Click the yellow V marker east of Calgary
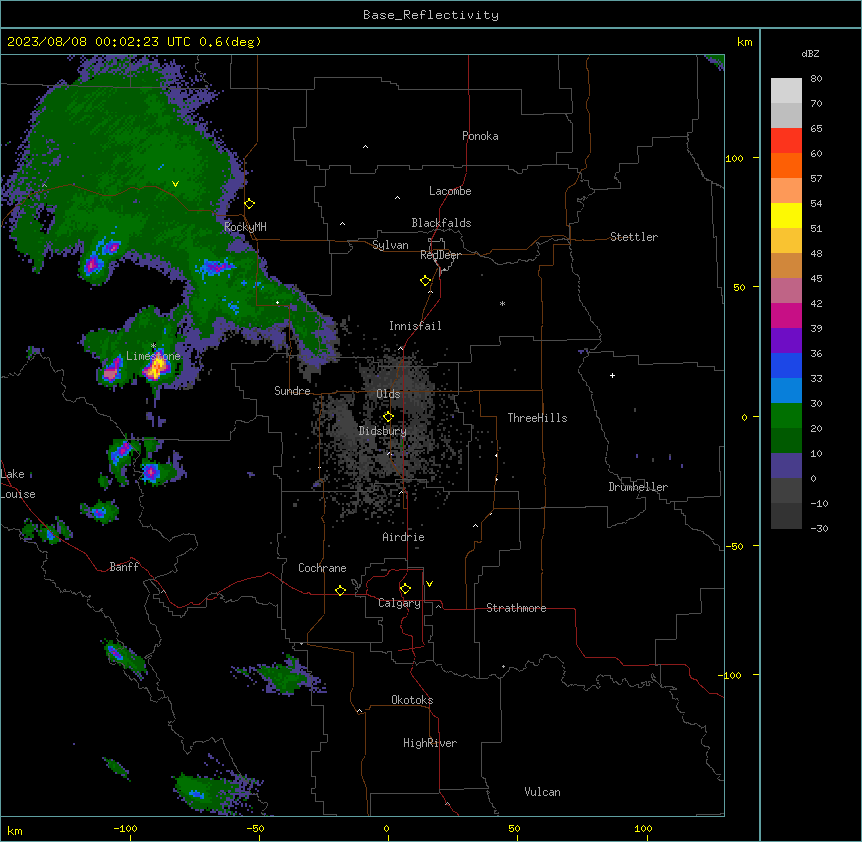This screenshot has height=842, width=862. (429, 584)
